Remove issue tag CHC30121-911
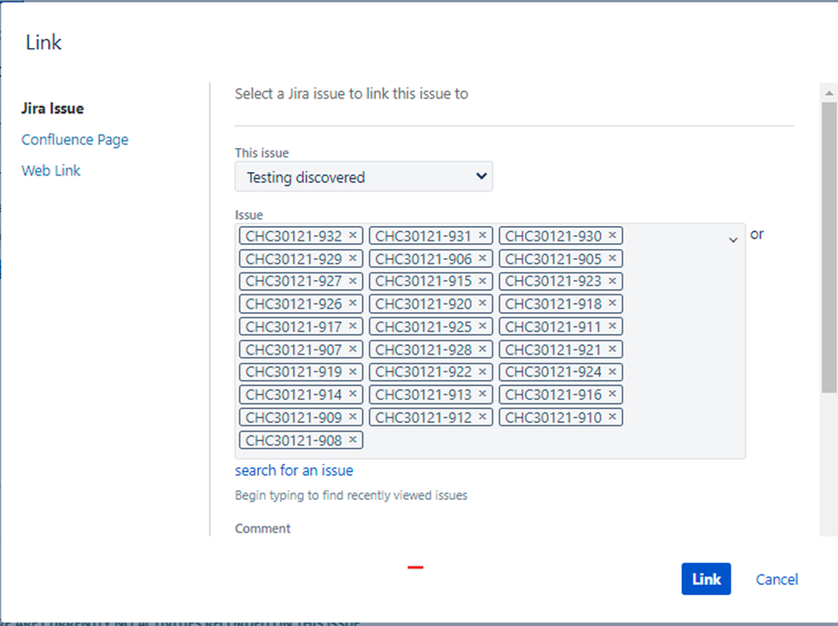The height and width of the screenshot is (626, 838). 612,326
